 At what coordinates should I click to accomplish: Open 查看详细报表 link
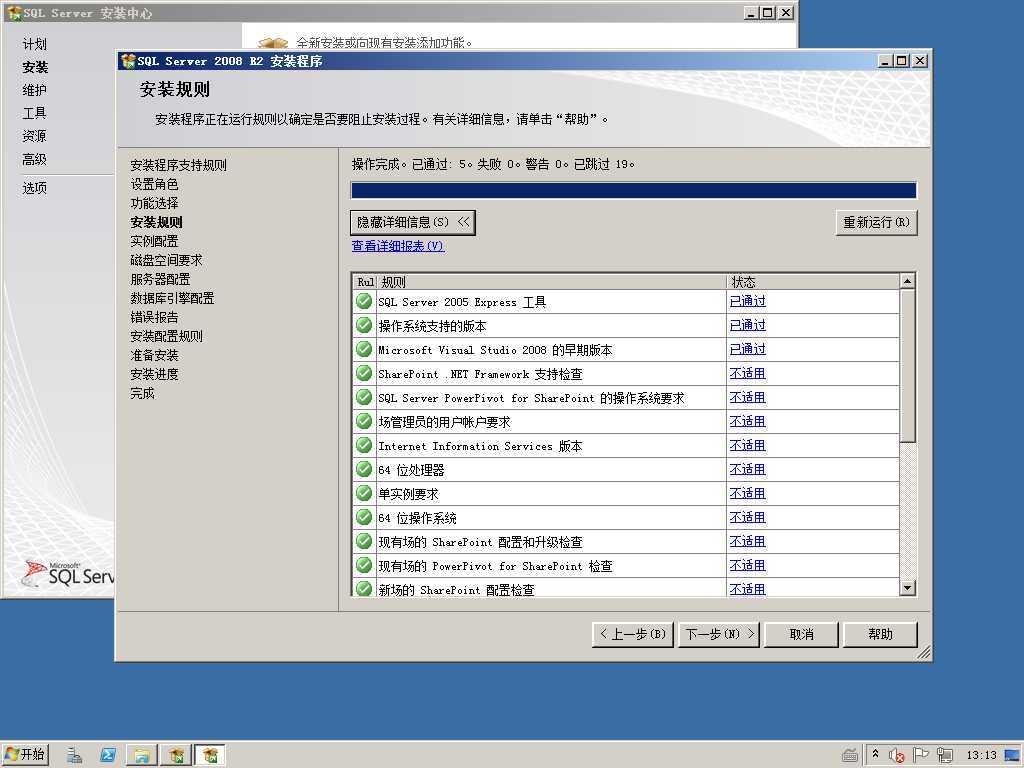398,246
